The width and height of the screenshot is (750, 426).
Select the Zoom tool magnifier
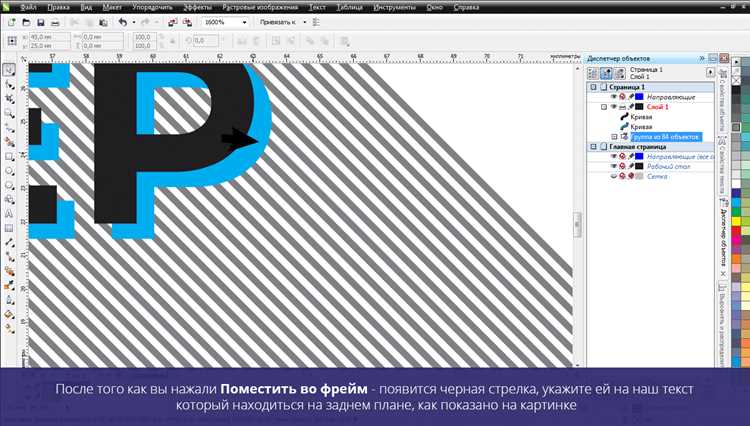click(x=9, y=113)
